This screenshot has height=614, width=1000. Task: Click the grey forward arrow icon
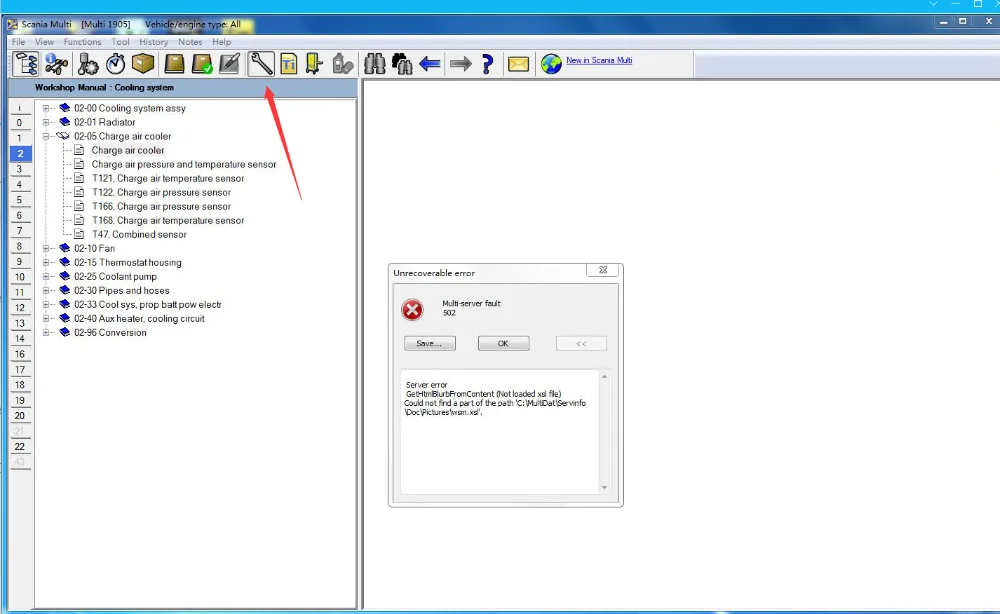tap(460, 64)
